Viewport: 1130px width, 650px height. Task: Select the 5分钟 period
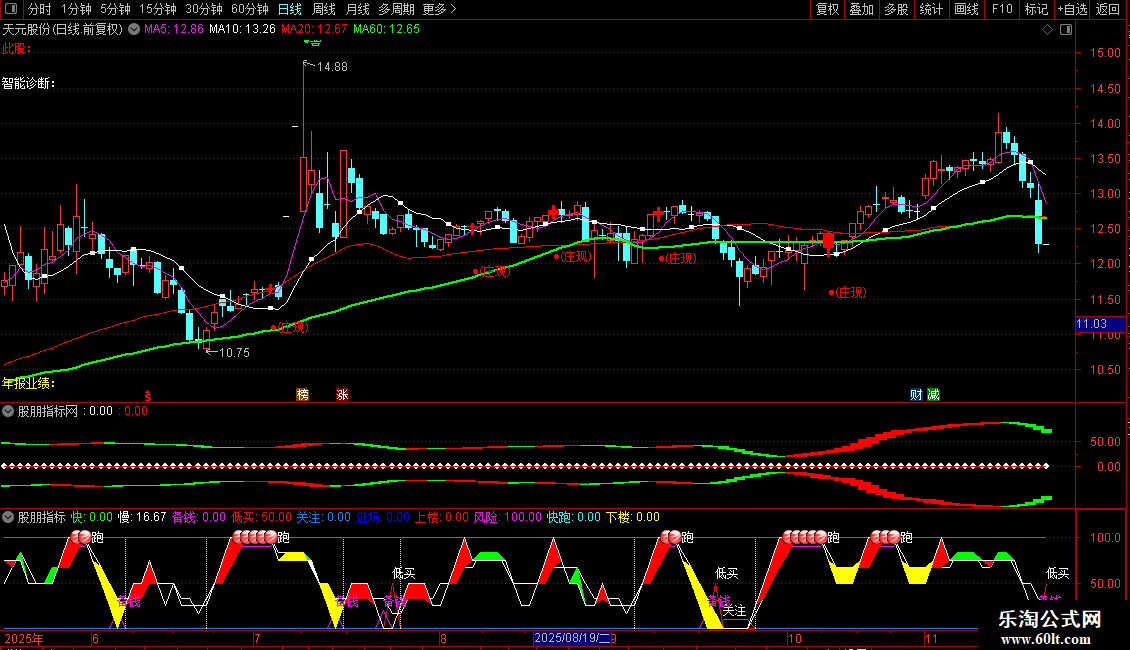pyautogui.click(x=115, y=9)
